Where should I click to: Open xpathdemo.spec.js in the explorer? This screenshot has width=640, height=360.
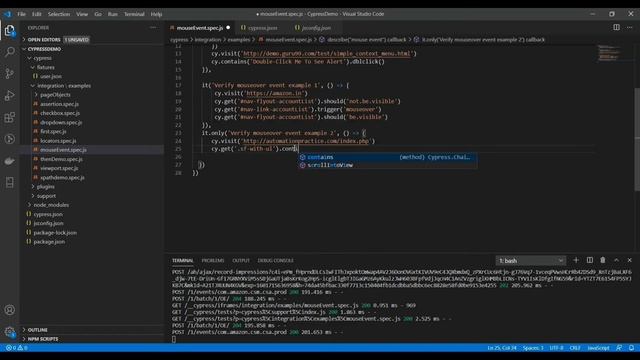[62, 178]
